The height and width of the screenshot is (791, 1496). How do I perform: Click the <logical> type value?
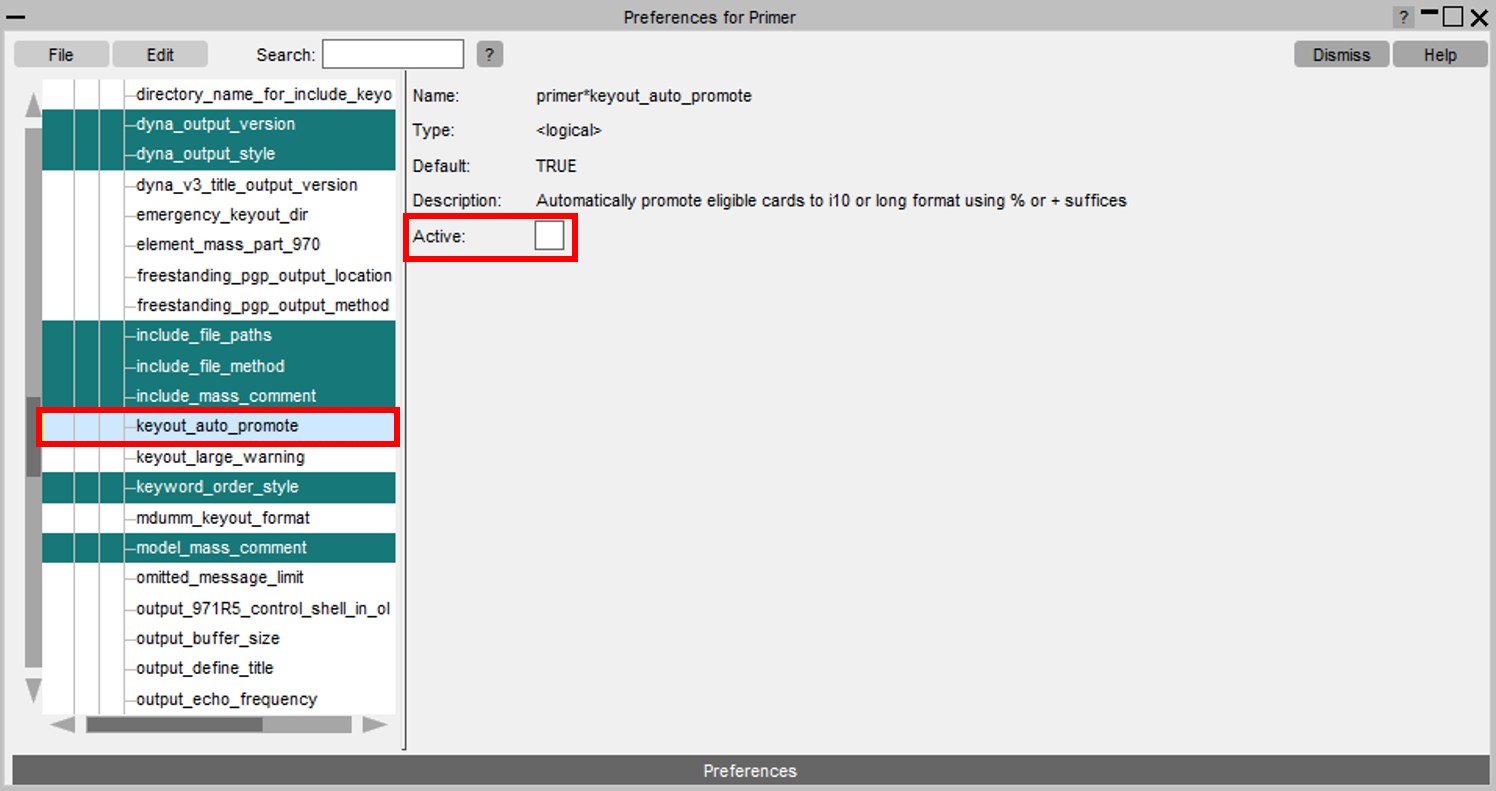pyautogui.click(x=569, y=131)
